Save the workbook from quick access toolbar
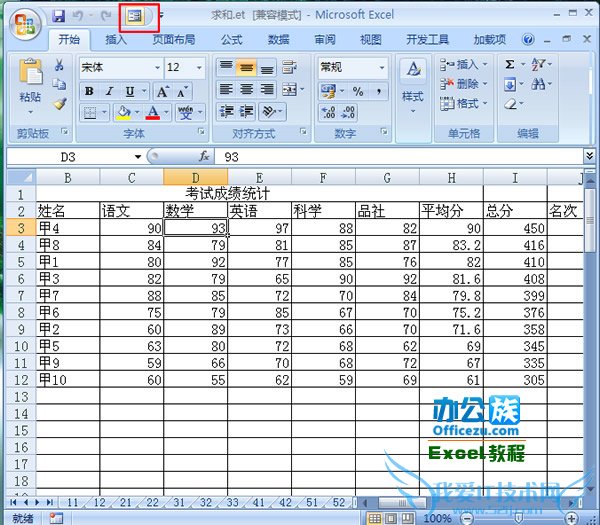 point(58,16)
